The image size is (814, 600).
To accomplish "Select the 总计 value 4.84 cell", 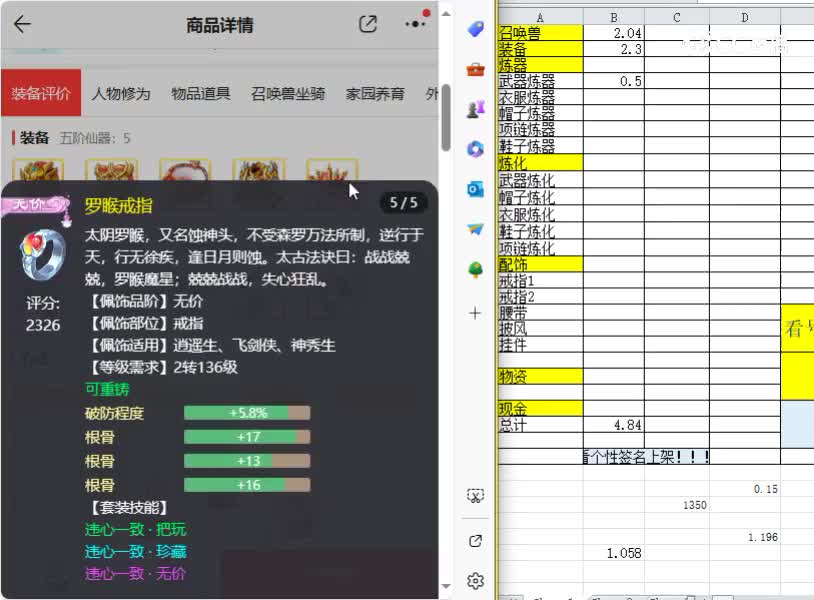I will (614, 425).
